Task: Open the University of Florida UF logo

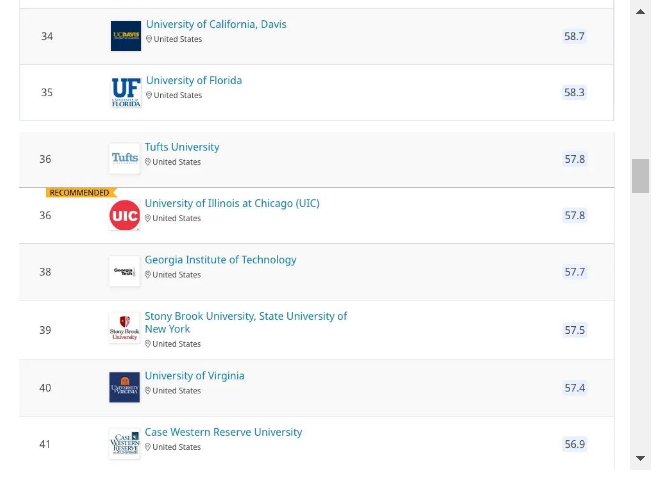Action: click(126, 92)
